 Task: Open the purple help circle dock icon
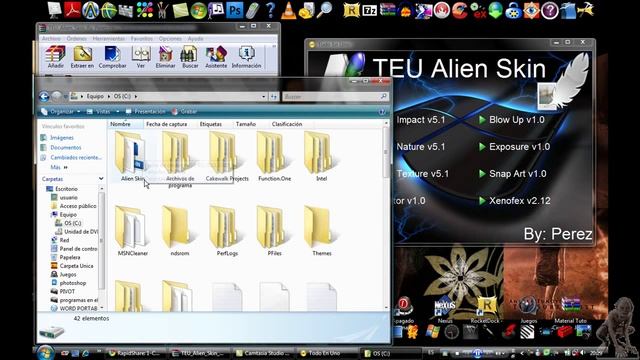tap(549, 10)
